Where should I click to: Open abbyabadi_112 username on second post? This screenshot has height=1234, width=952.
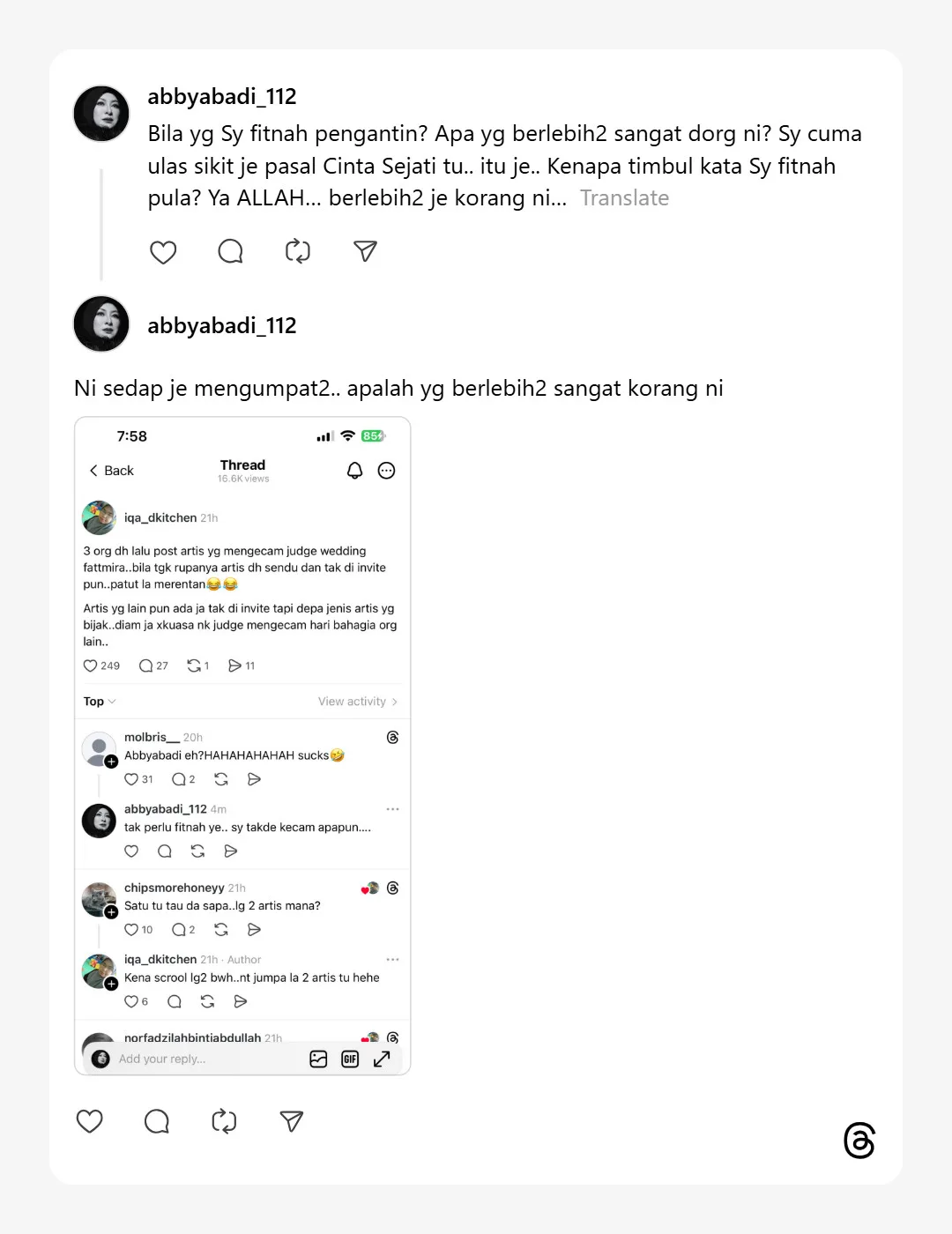[x=222, y=325]
